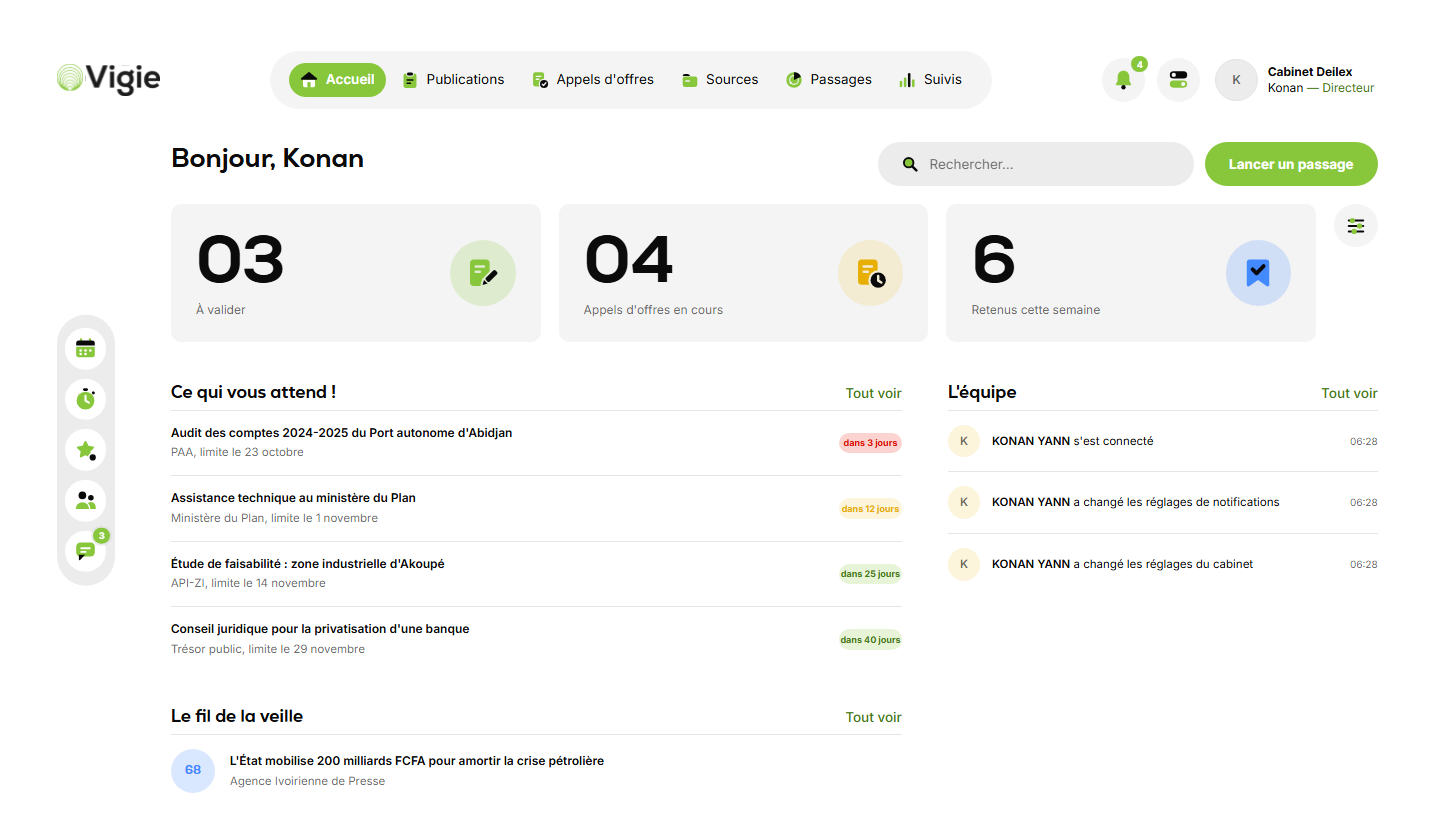Screen dimensions: 1440x820
Task: Open the Appels d'offres en cours card
Action: coord(744,273)
